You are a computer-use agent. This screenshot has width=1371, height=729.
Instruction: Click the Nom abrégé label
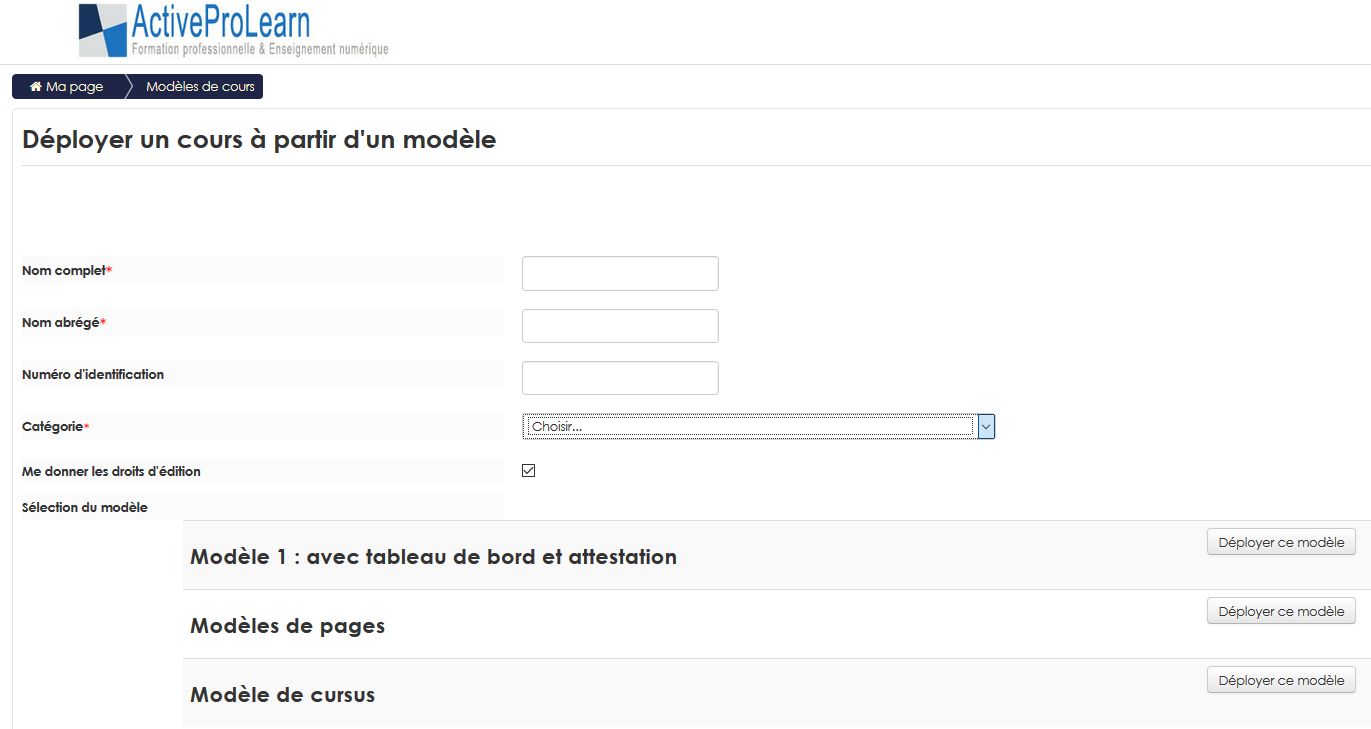[x=61, y=323]
